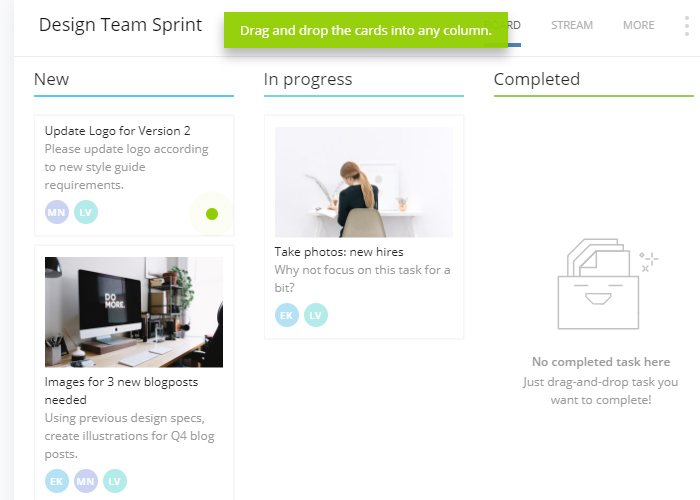Click LV avatar on Take photos card
The image size is (700, 500).
[316, 315]
